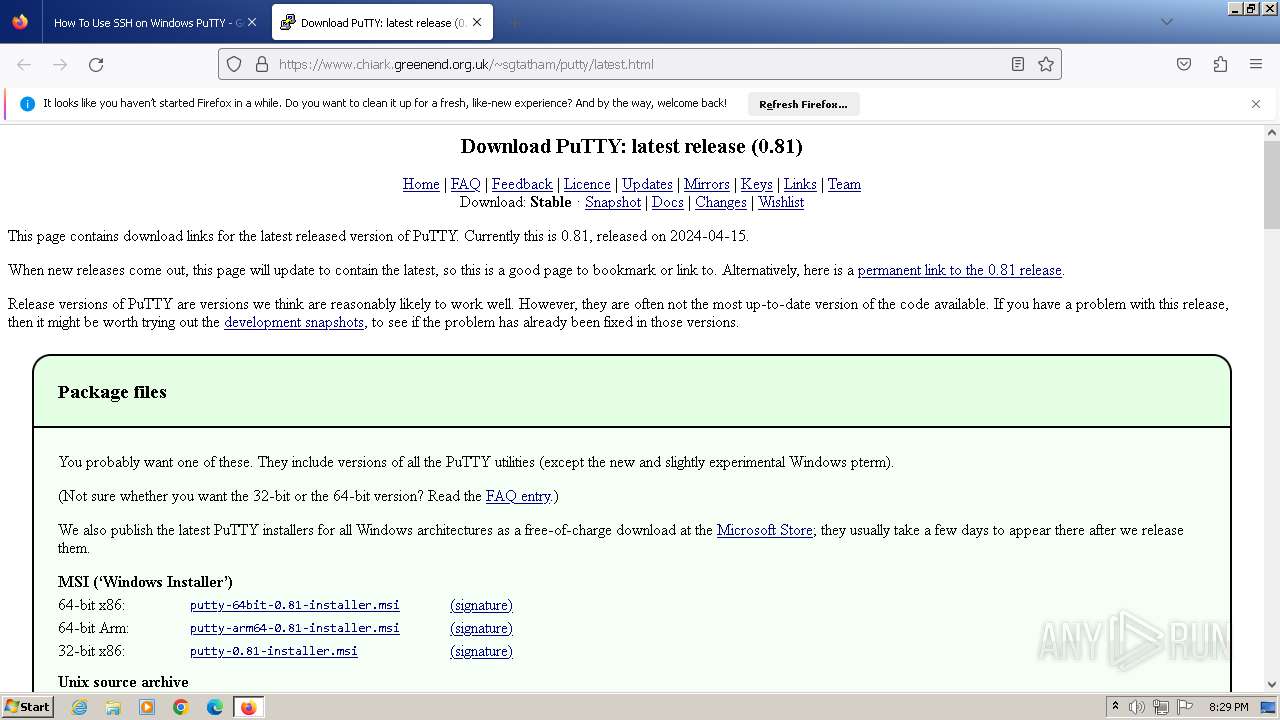Launch Microsoft Edge from the taskbar
The image size is (1280, 720).
click(x=215, y=707)
